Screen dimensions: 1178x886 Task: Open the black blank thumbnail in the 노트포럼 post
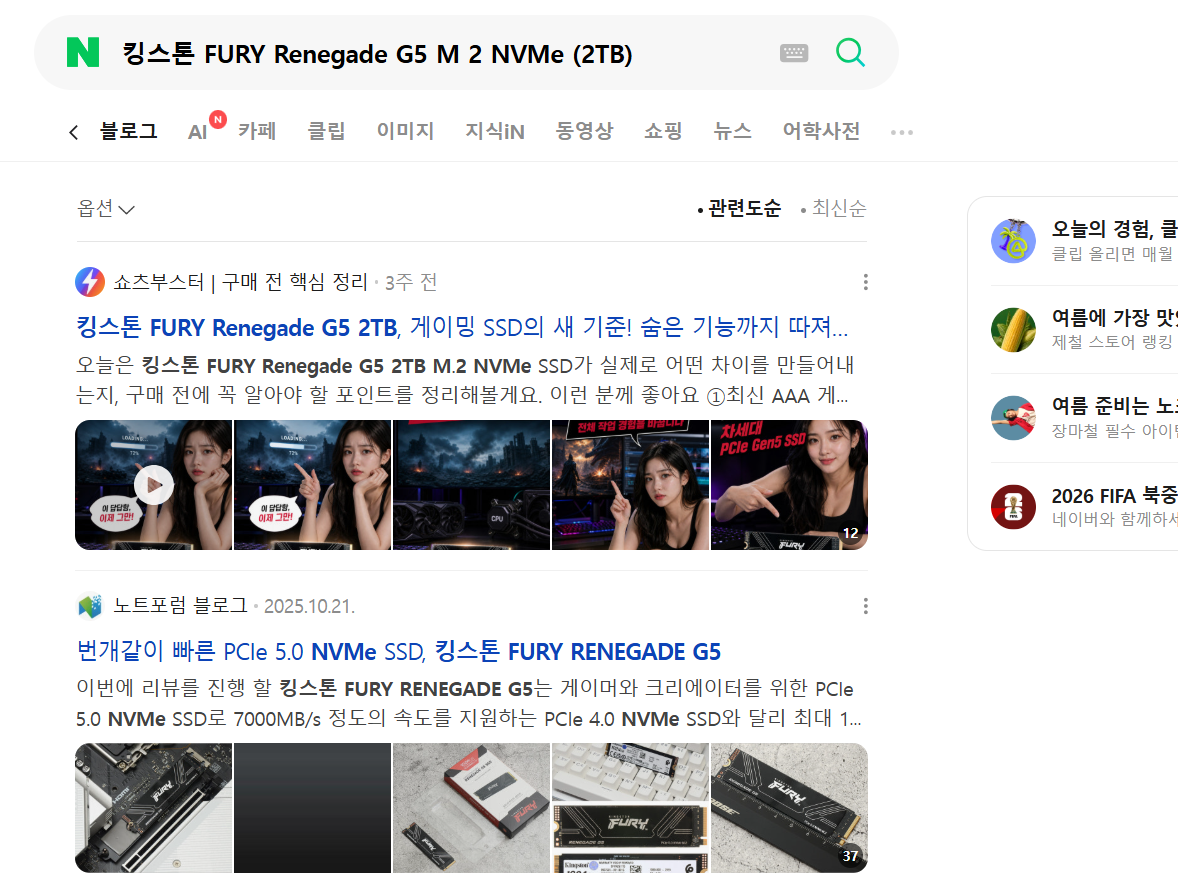click(x=313, y=808)
